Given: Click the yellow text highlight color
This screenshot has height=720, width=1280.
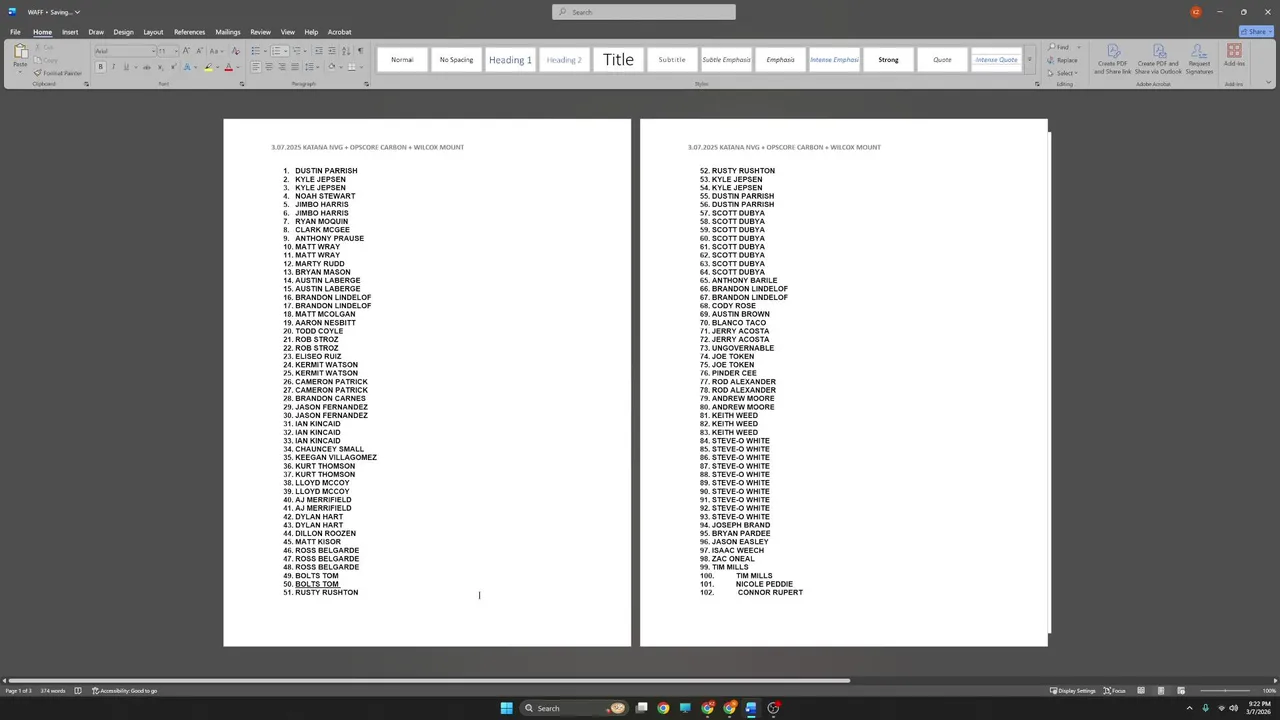Looking at the screenshot, I should coord(208,67).
